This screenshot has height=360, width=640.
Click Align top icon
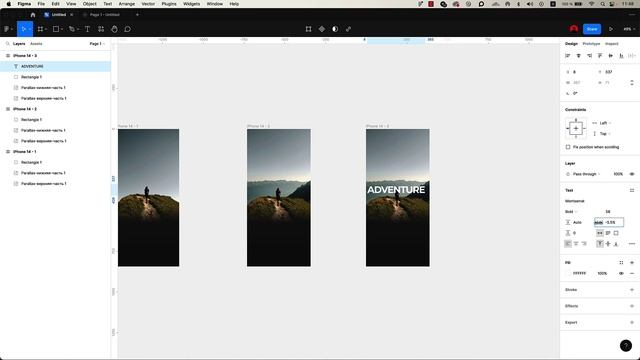tap(600, 56)
